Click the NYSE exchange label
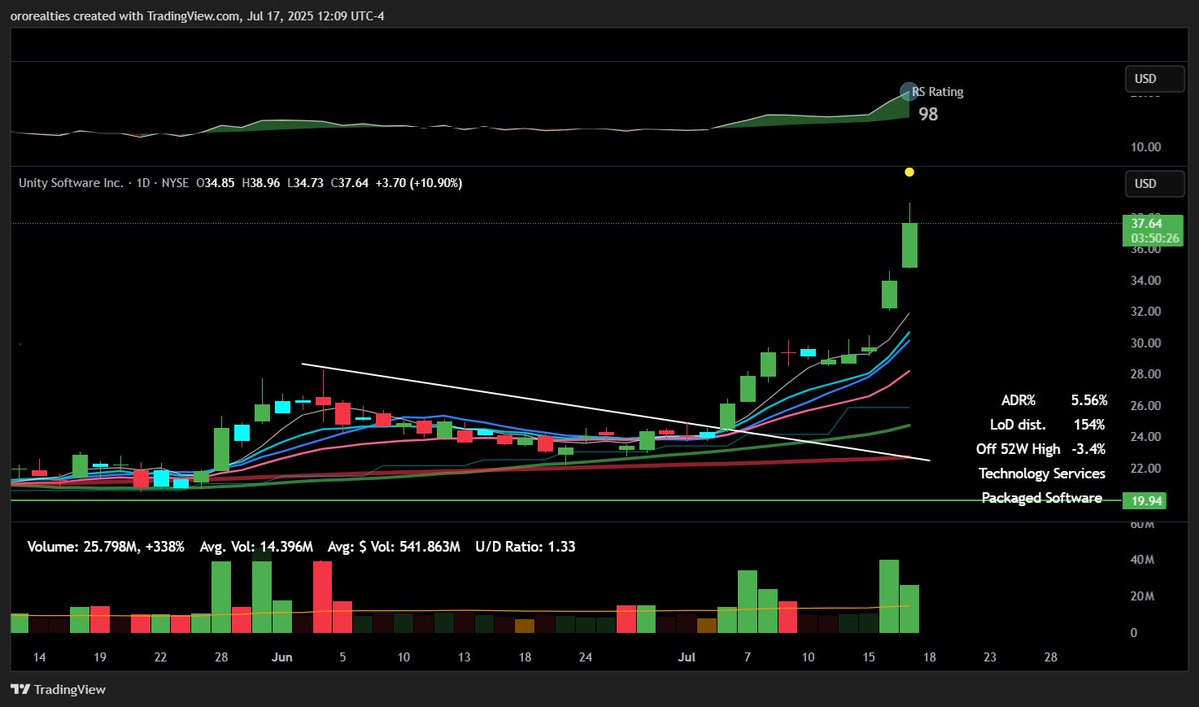The image size is (1199, 707). 175,183
